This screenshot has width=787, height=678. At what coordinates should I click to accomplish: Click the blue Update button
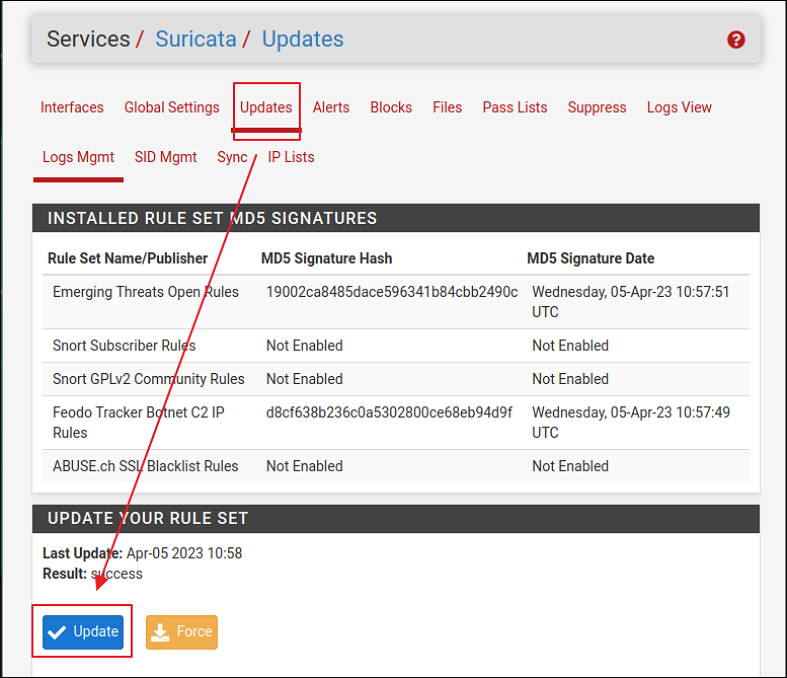pyautogui.click(x=83, y=632)
